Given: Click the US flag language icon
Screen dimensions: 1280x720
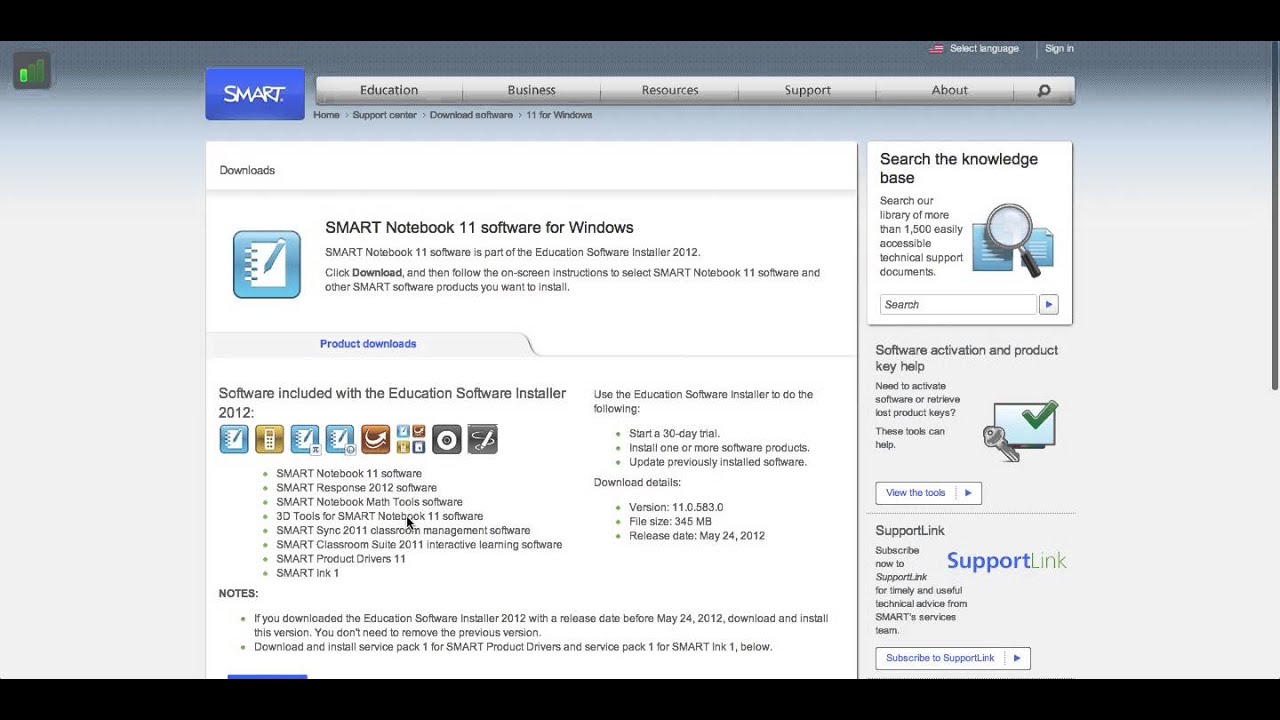Looking at the screenshot, I should [936, 48].
